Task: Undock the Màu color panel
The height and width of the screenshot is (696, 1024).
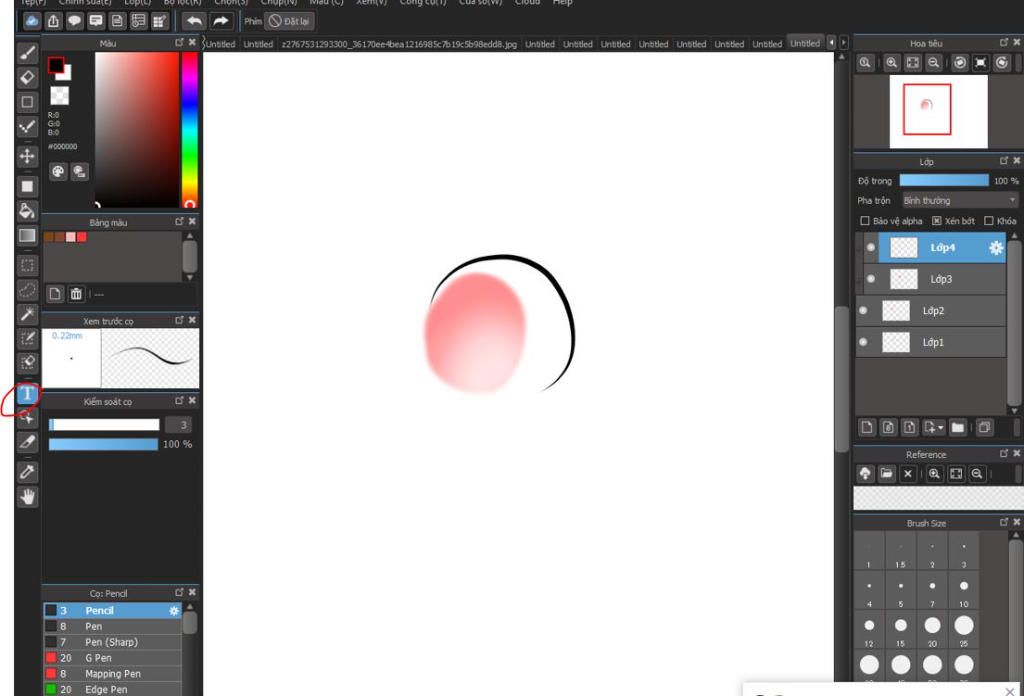Action: [180, 42]
